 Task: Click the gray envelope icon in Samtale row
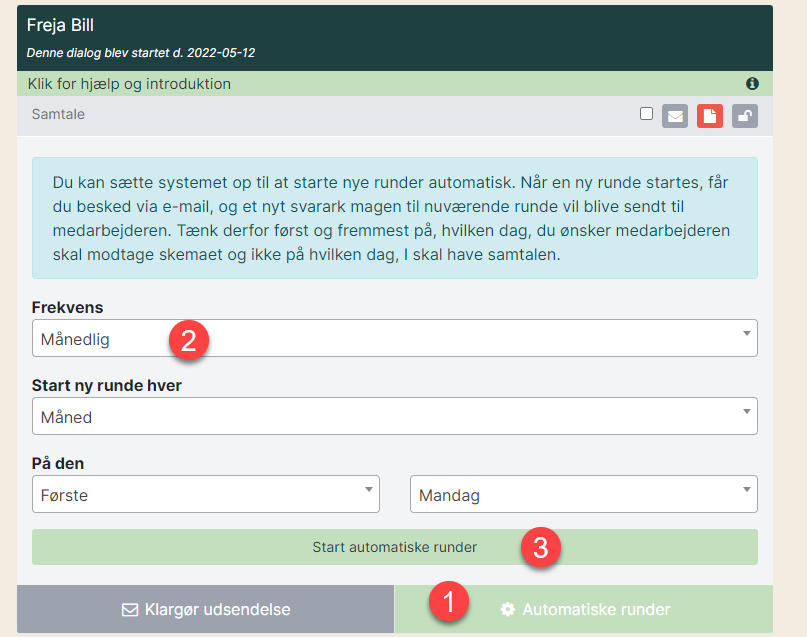pos(675,115)
